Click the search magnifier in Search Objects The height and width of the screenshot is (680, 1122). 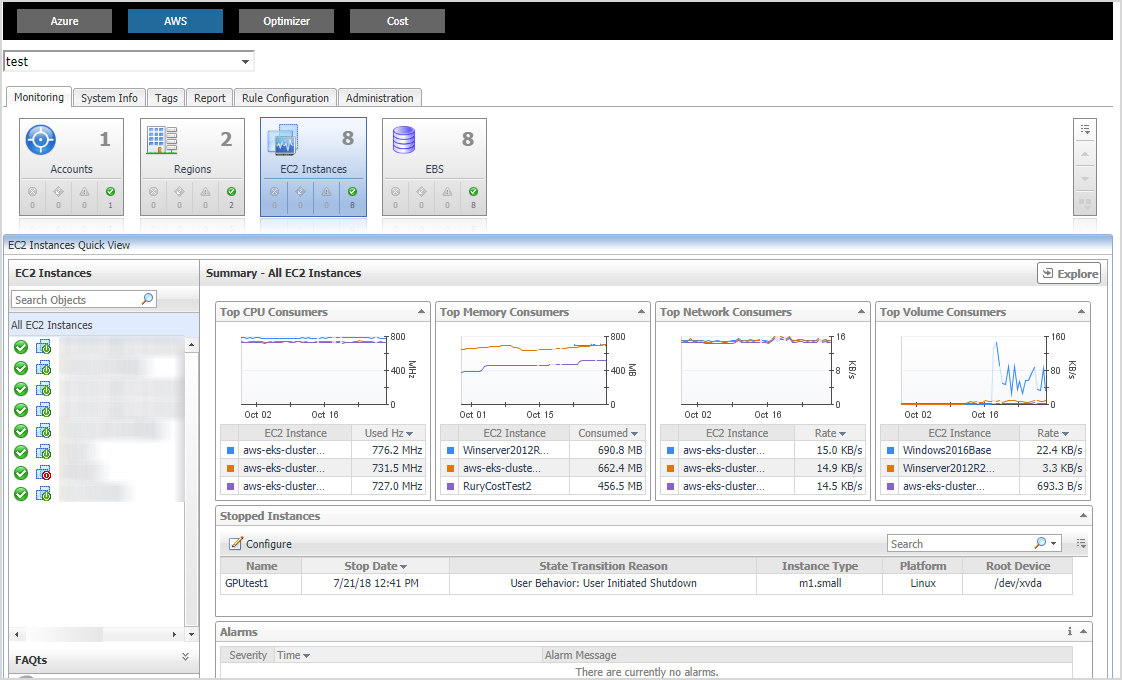pos(148,299)
